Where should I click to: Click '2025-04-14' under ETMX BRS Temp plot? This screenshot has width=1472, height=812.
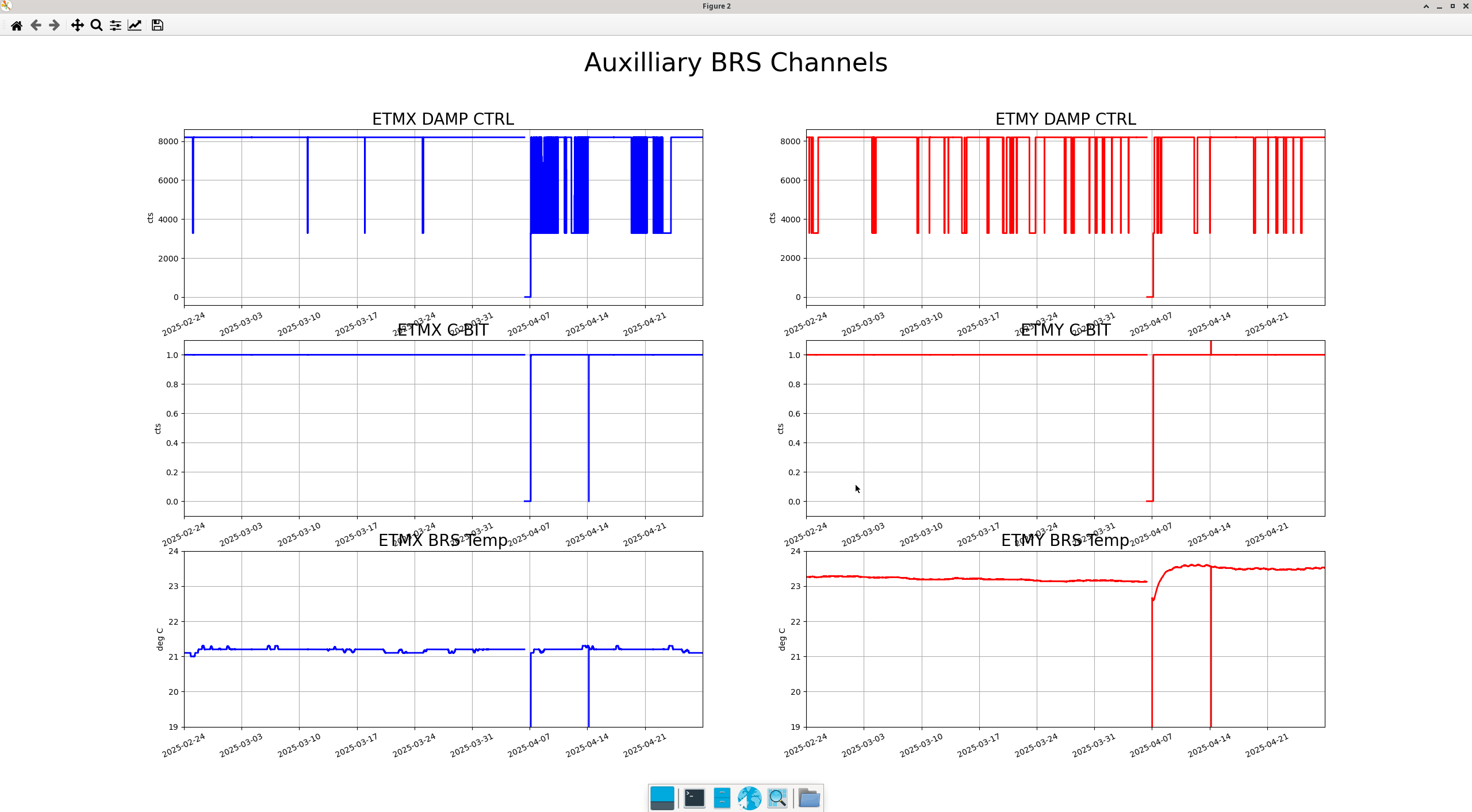[586, 745]
